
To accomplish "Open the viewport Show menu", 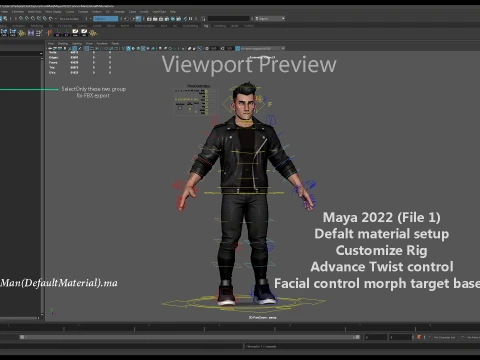I will click(89, 43).
